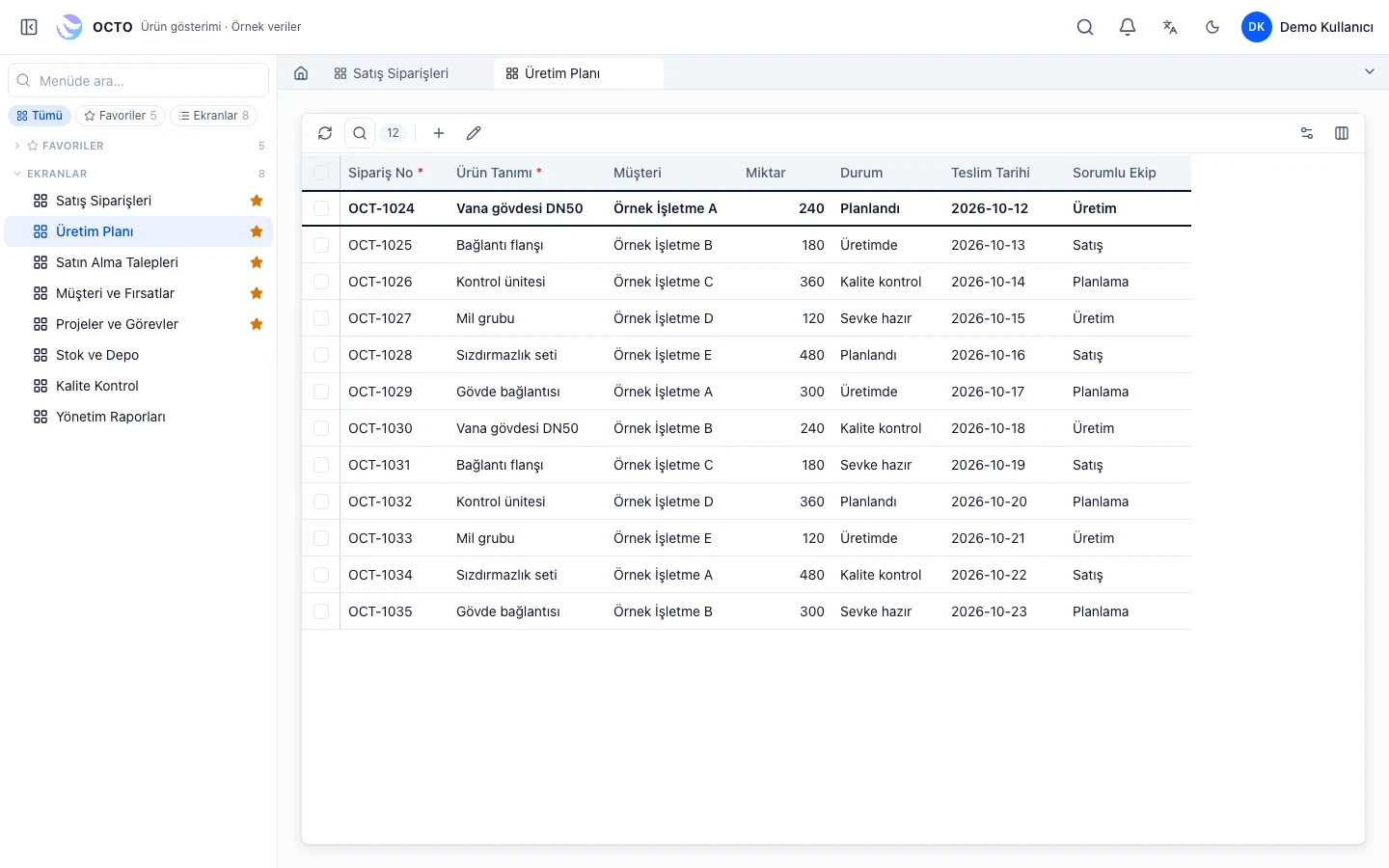Select the Tümü filter chip
The image size is (1389, 868).
click(40, 116)
